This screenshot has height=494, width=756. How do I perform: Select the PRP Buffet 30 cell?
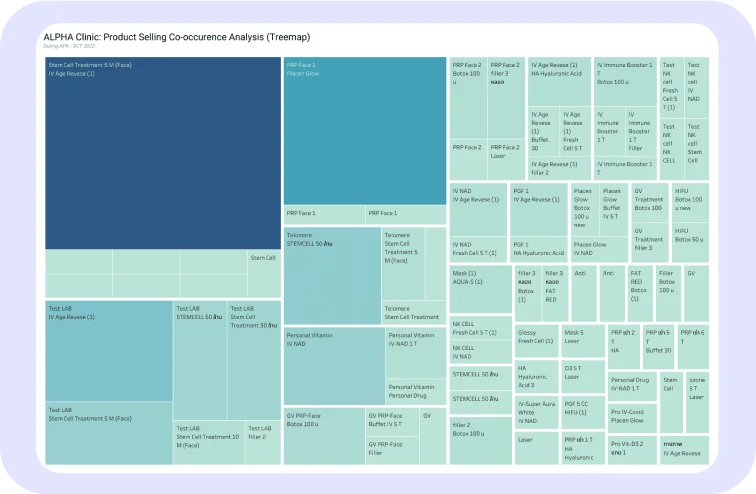pos(658,347)
